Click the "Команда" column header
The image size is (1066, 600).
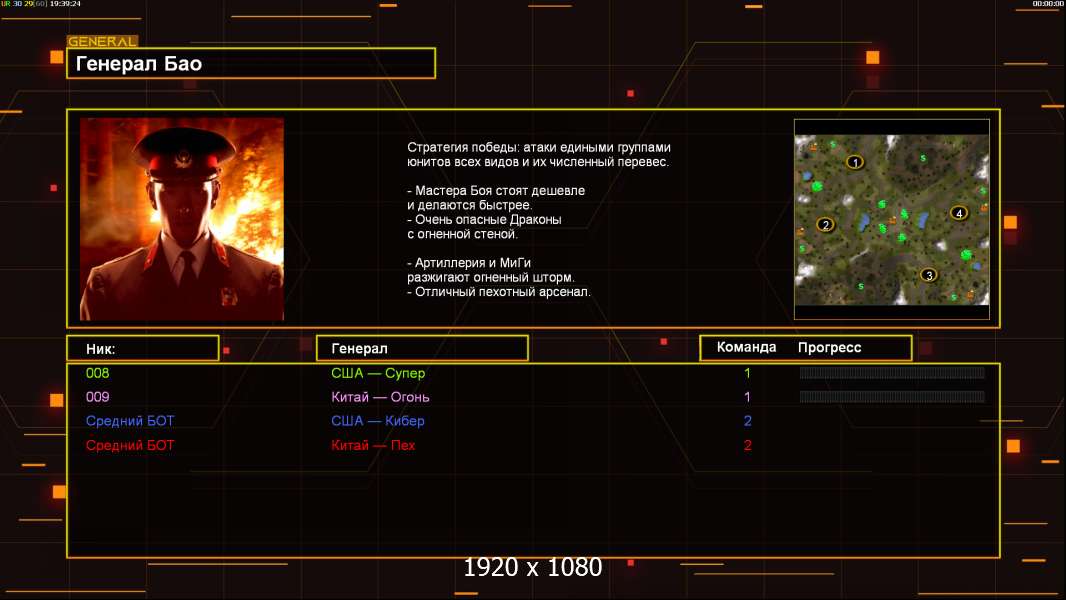(746, 347)
